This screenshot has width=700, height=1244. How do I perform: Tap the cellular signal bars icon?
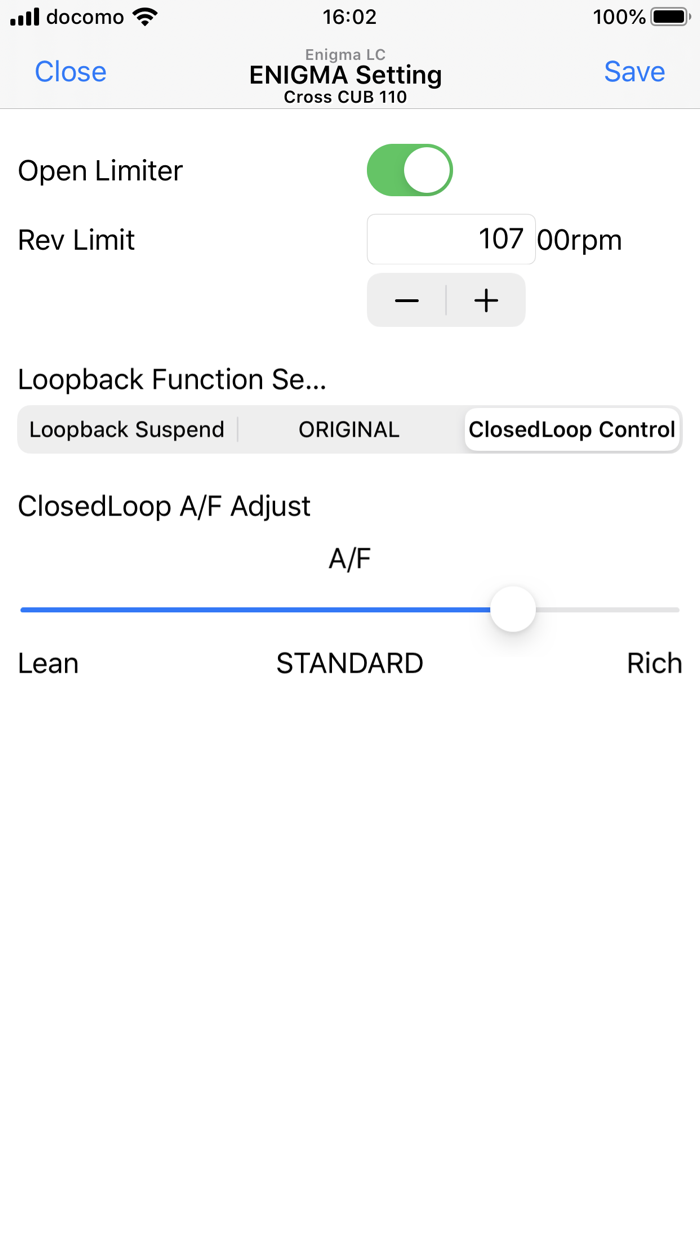click(x=25, y=17)
